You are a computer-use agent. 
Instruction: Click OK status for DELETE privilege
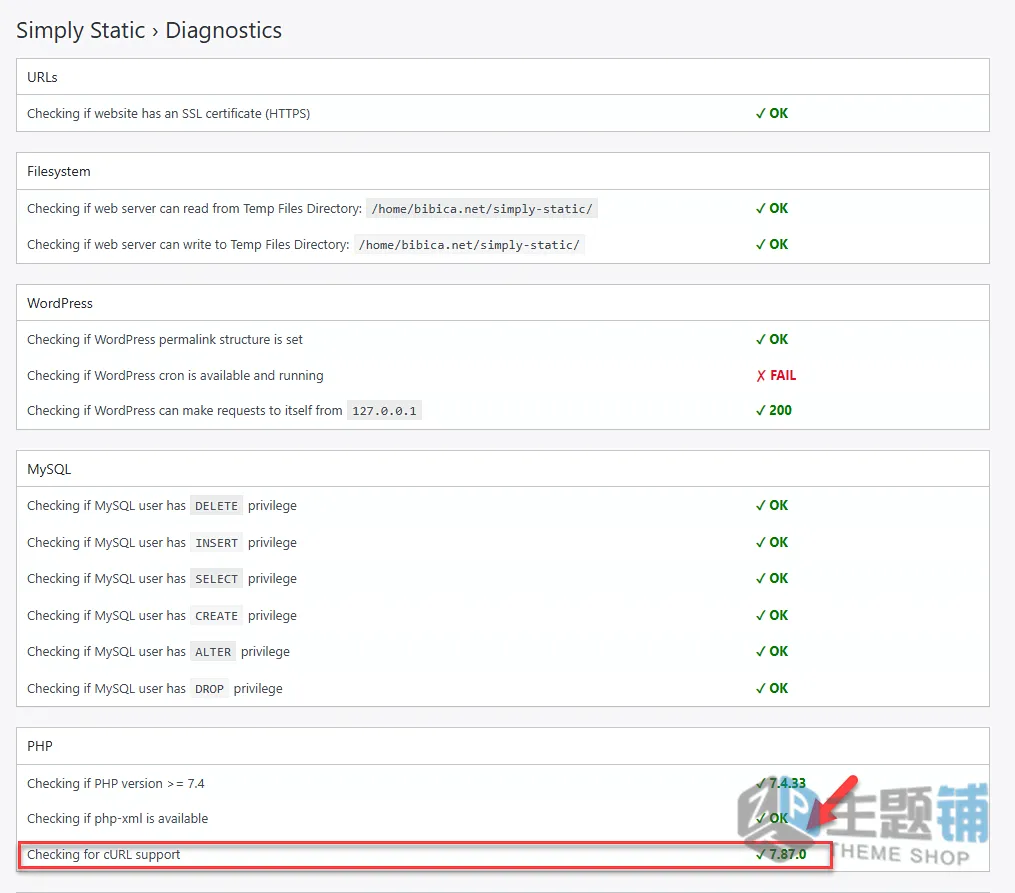click(x=772, y=505)
